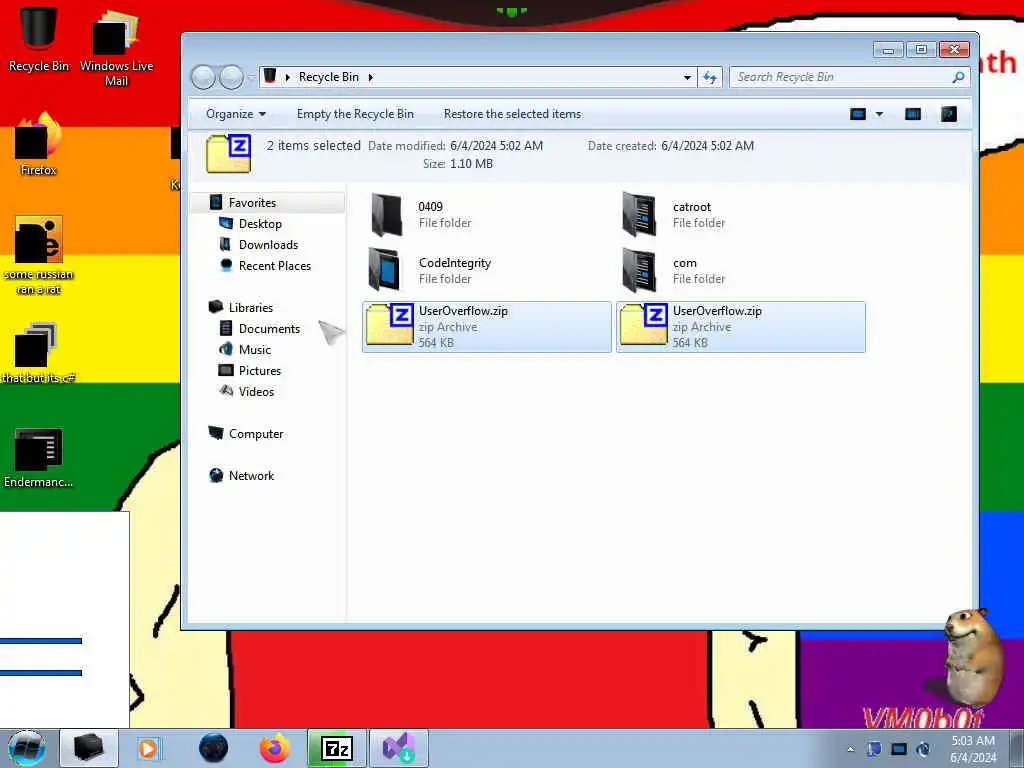Open the view options dropdown arrow
This screenshot has height=768, width=1024.
tap(879, 114)
